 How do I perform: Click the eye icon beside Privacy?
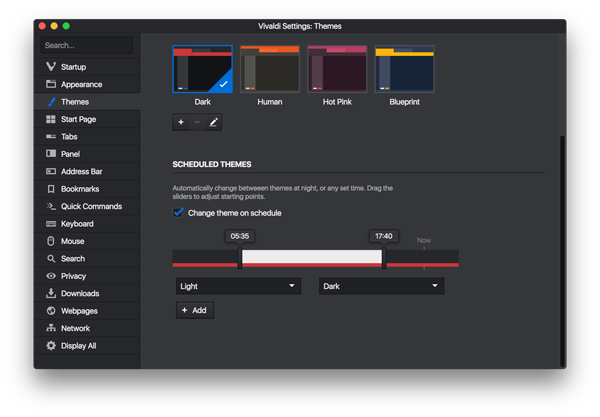point(51,276)
